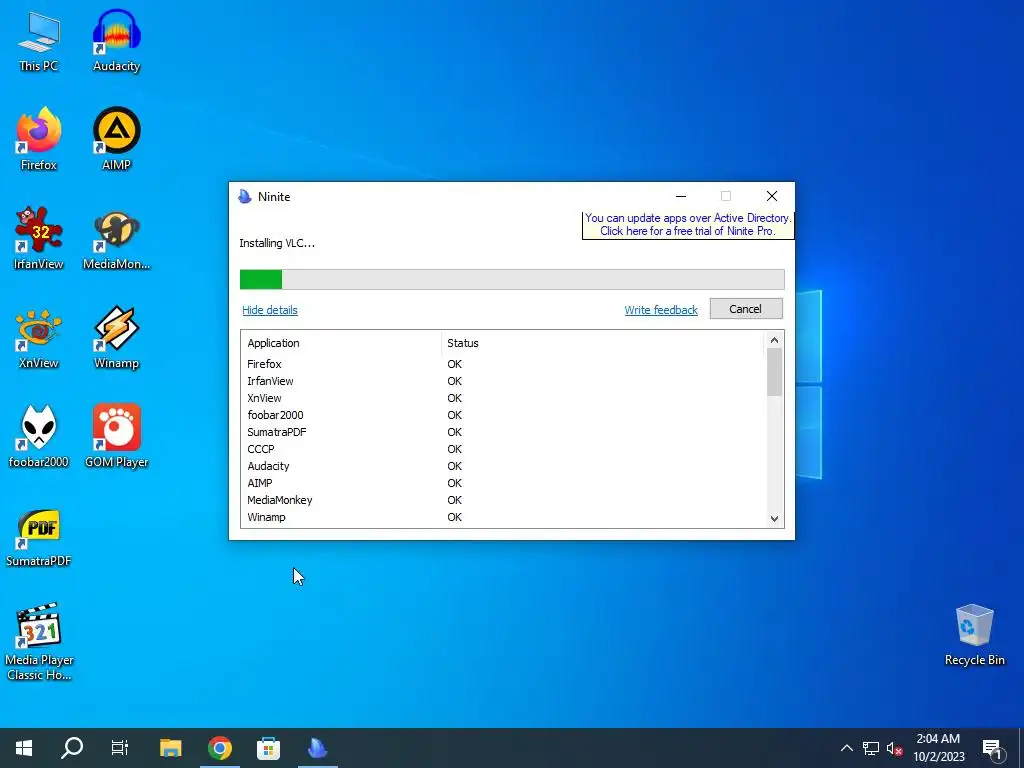
Task: Show hidden tray icons chevron
Action: [x=846, y=748]
